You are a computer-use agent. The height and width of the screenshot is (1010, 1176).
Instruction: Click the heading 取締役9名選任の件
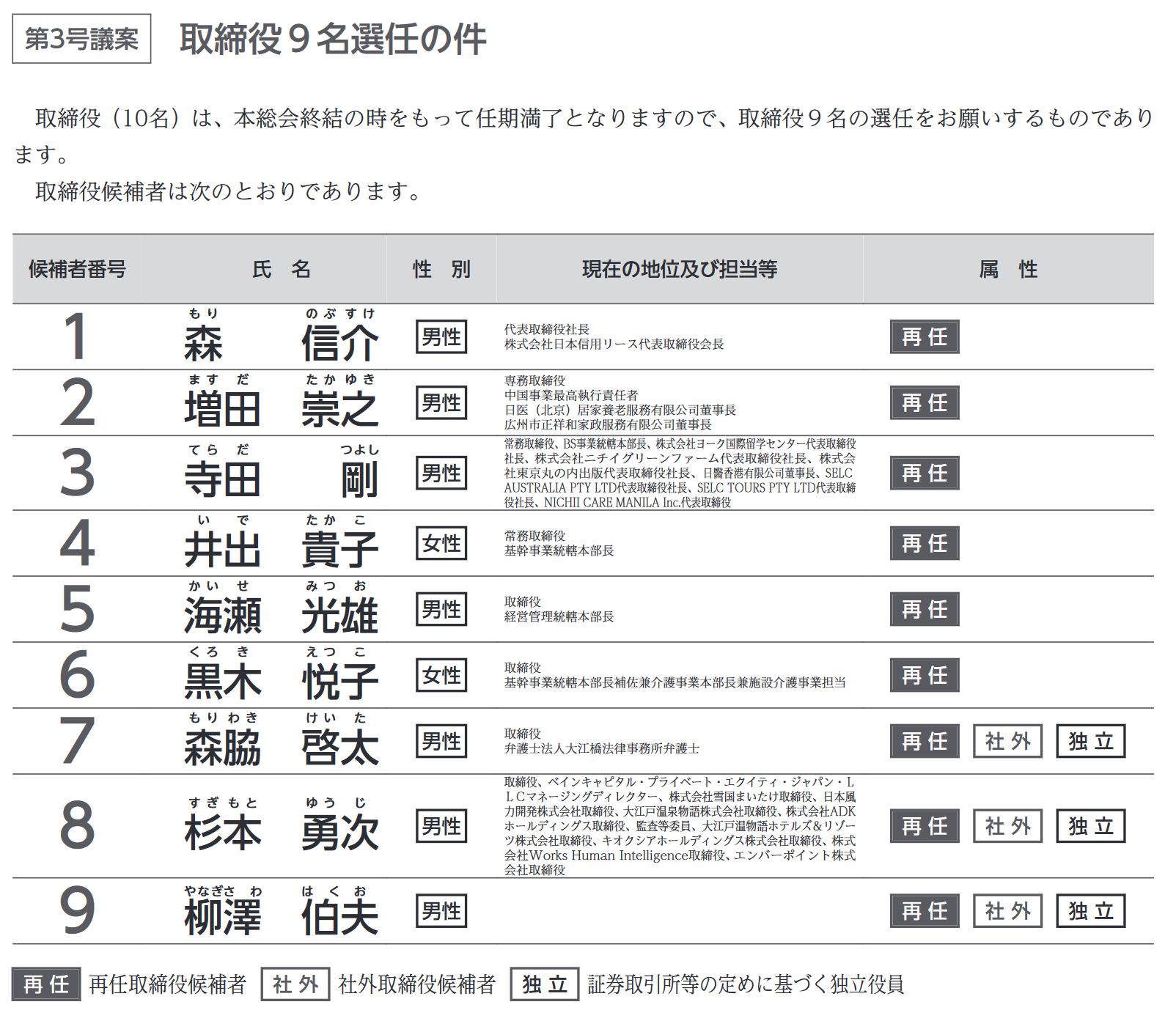coord(333,39)
